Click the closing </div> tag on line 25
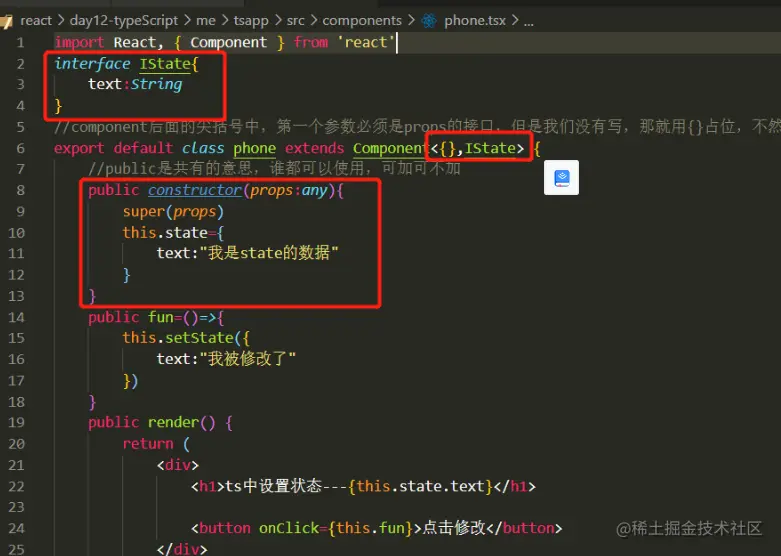Screen dimensions: 781x556 (x=182, y=549)
